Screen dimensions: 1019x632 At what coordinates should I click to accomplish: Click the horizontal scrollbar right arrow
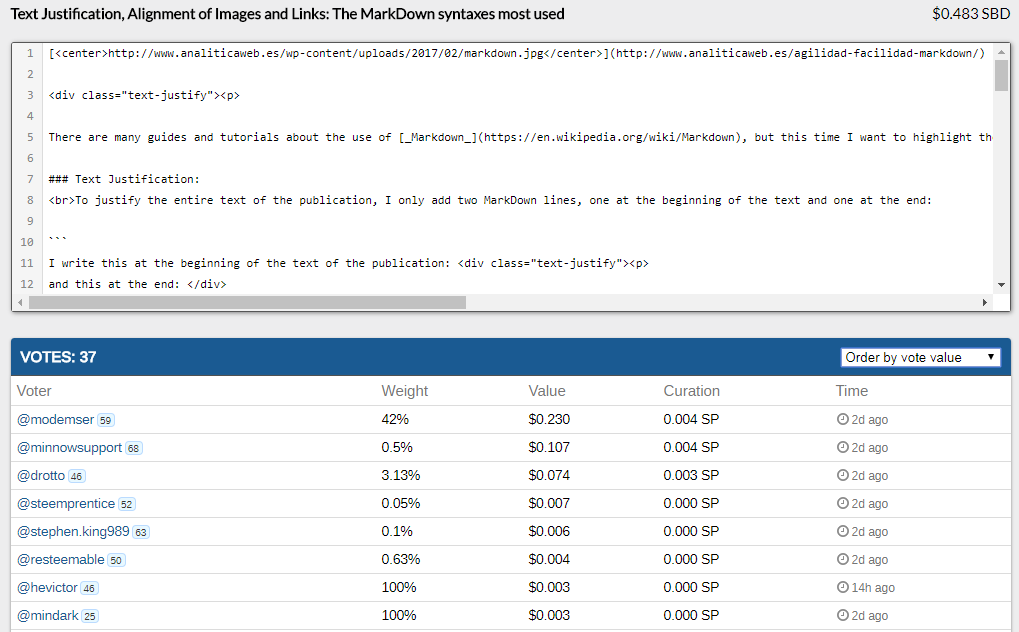coord(985,302)
